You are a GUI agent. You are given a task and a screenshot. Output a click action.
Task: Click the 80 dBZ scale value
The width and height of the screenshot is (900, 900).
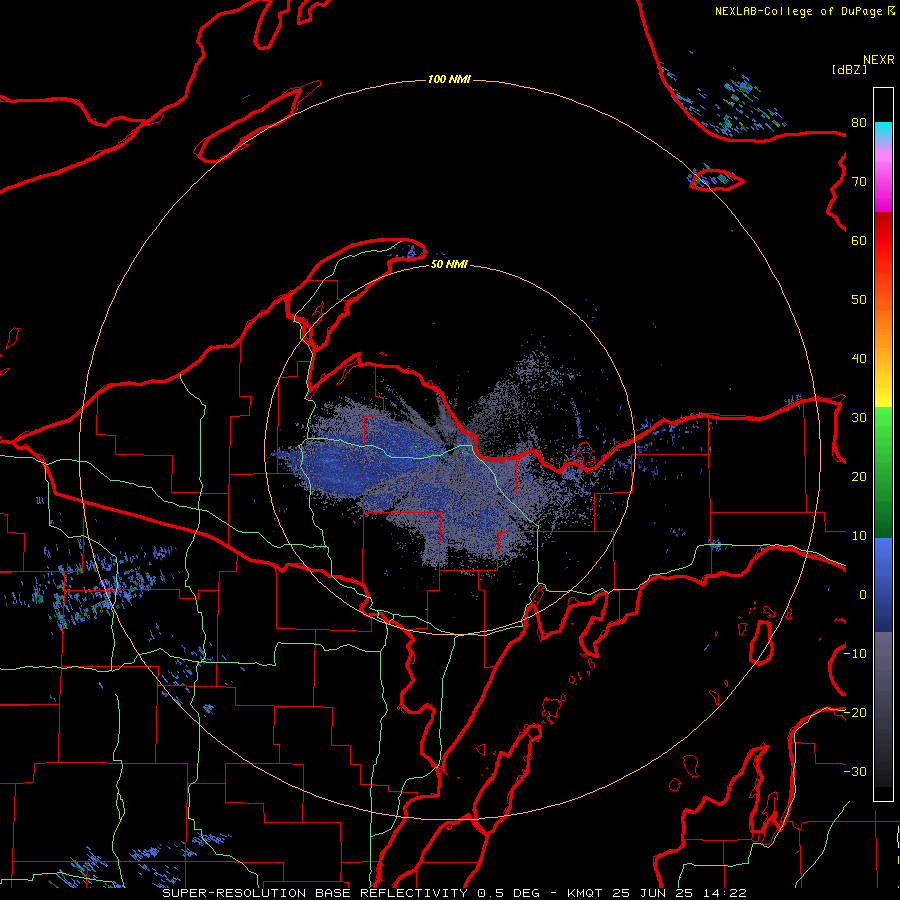tap(859, 123)
